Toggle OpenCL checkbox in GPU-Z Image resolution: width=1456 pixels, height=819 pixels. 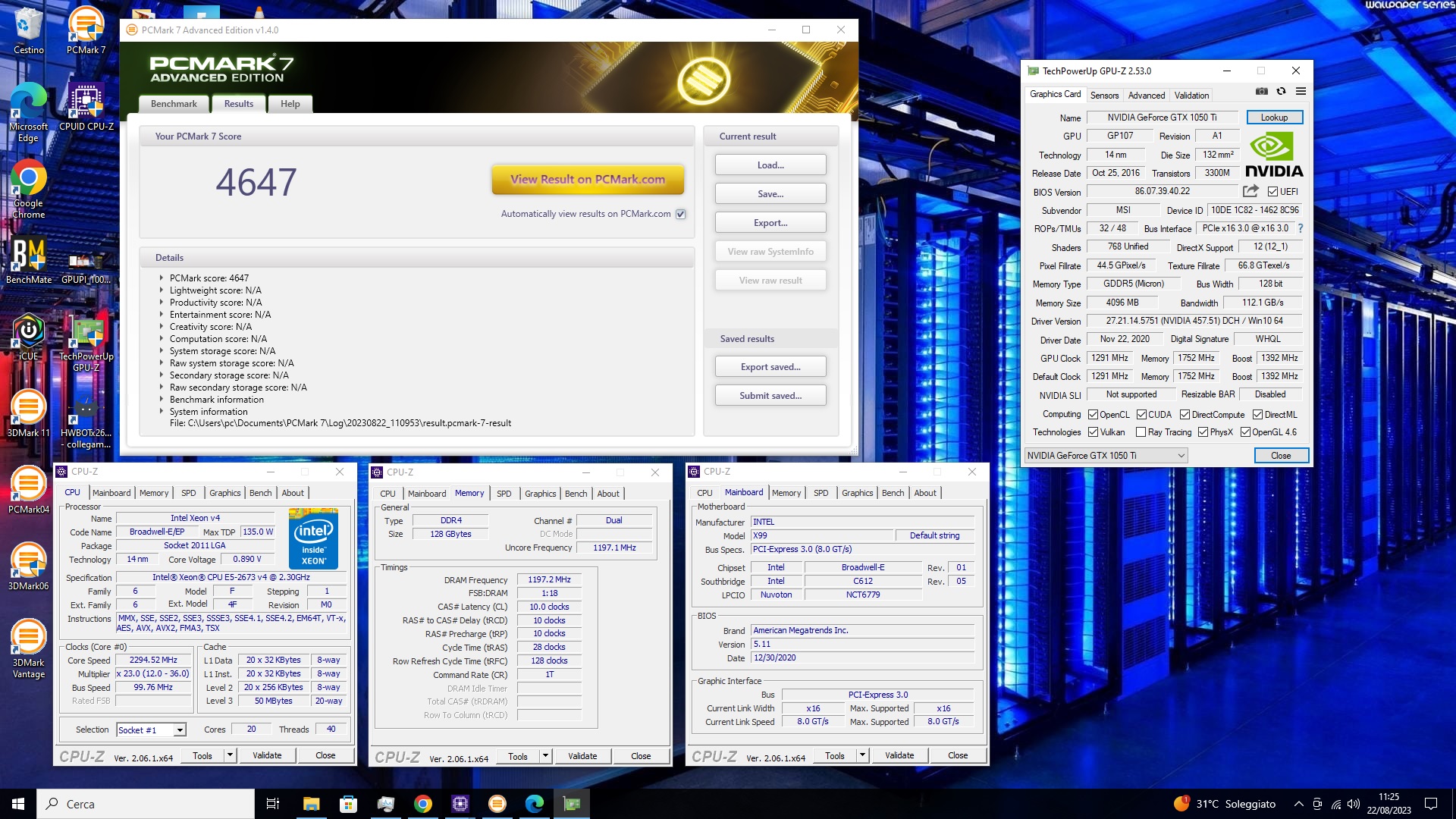click(x=1093, y=415)
